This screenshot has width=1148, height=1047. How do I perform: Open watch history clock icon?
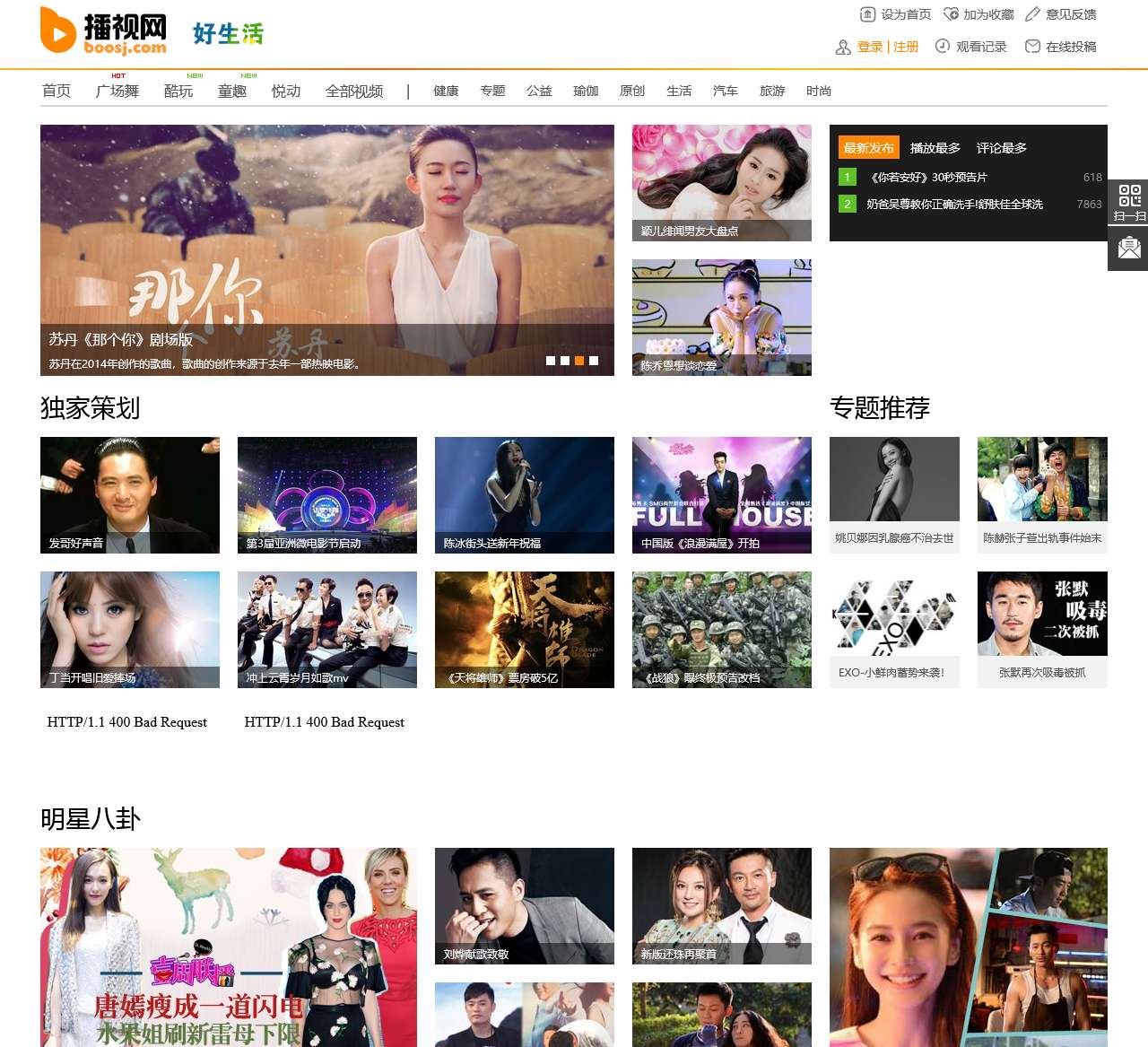pos(942,47)
